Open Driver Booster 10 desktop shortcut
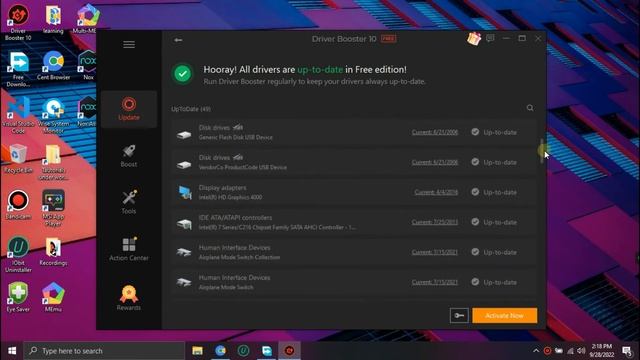 pyautogui.click(x=18, y=22)
